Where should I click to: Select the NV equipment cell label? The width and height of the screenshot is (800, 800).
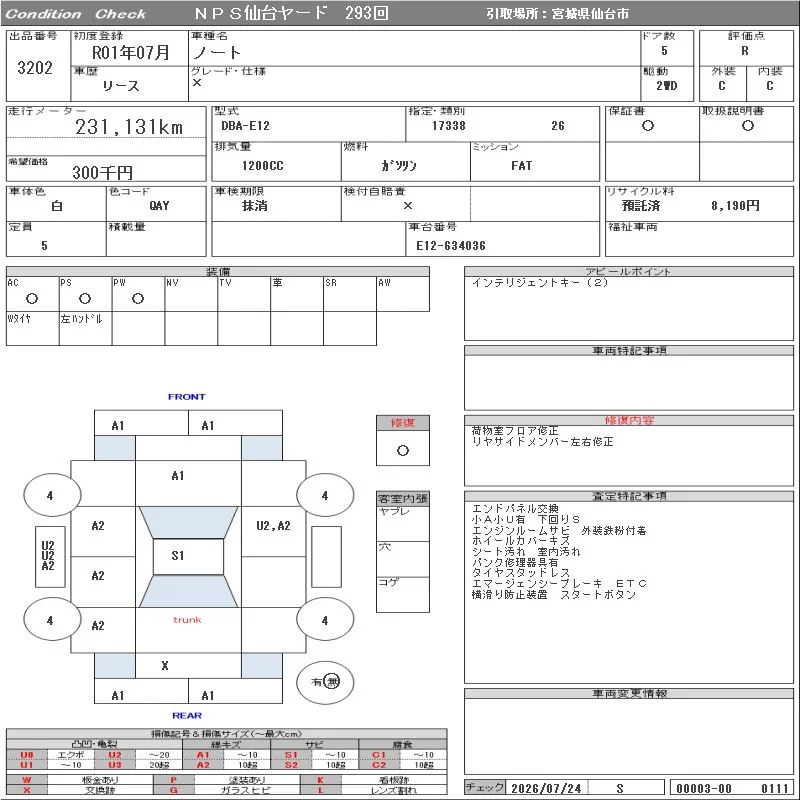point(172,282)
